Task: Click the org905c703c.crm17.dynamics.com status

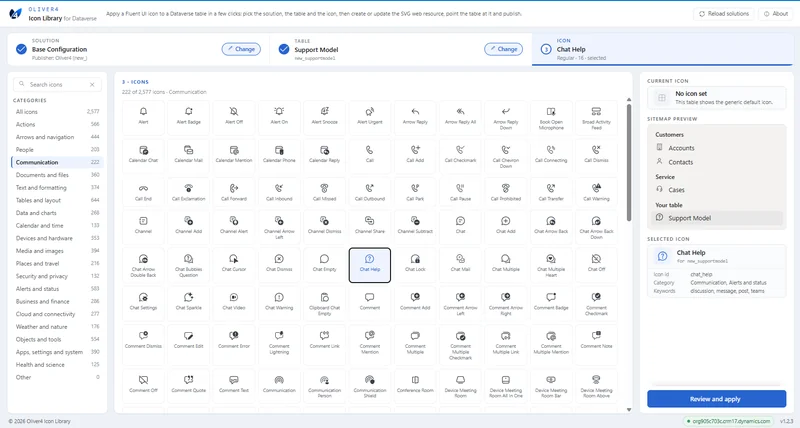Action: click(728, 421)
